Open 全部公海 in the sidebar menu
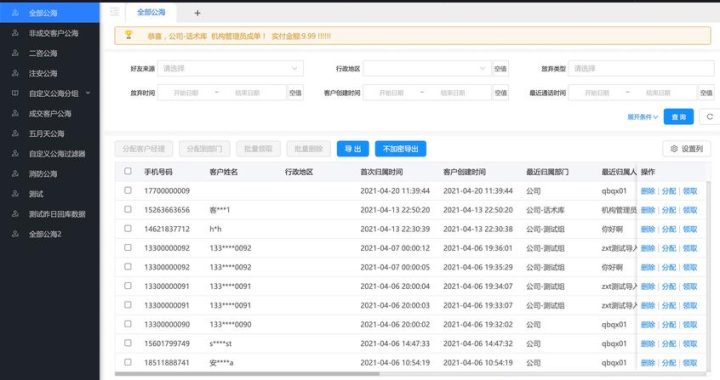 click(50, 13)
